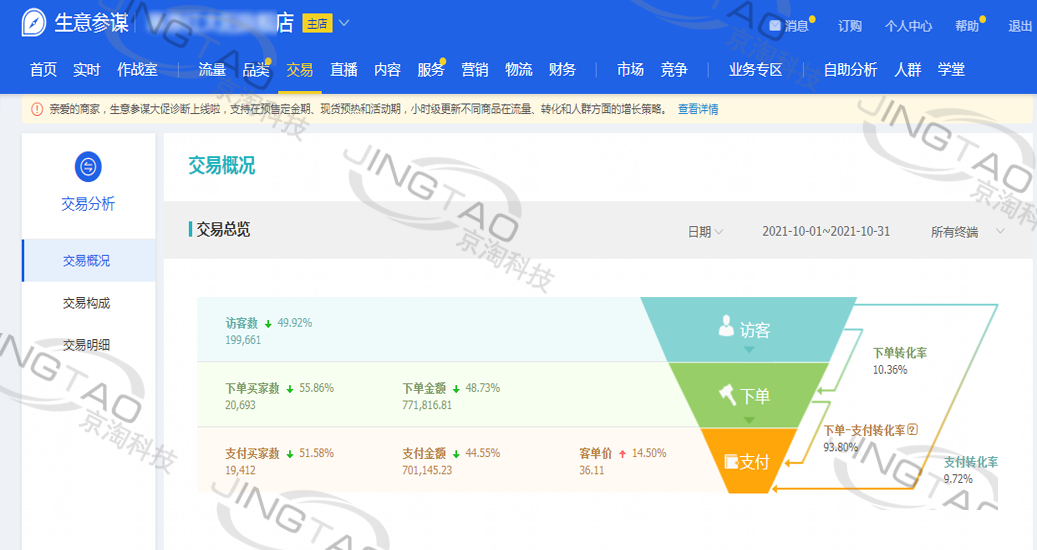
Task: Open the 日期 dropdown
Action: coord(705,231)
